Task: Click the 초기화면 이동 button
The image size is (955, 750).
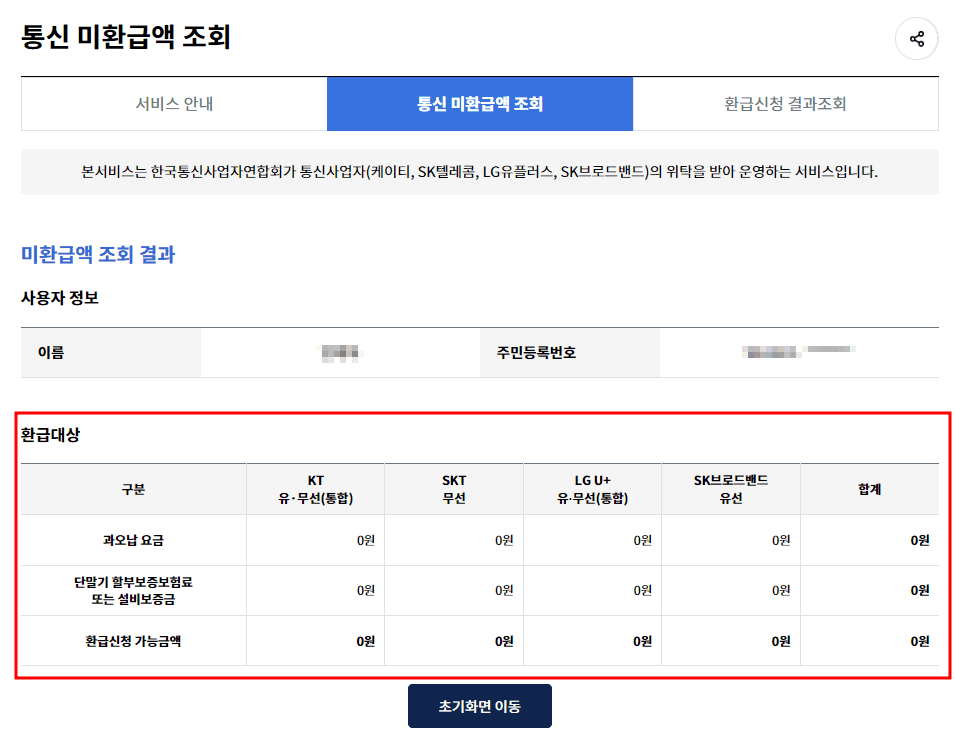Action: tap(479, 705)
